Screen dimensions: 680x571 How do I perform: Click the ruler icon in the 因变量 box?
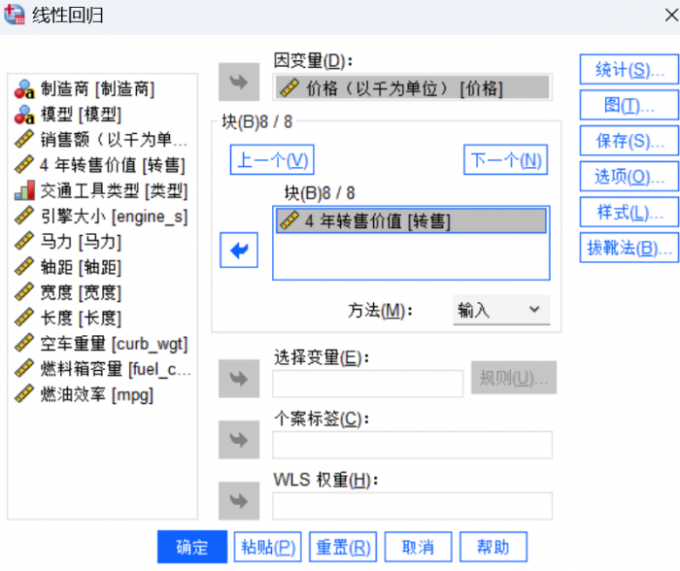tap(289, 88)
